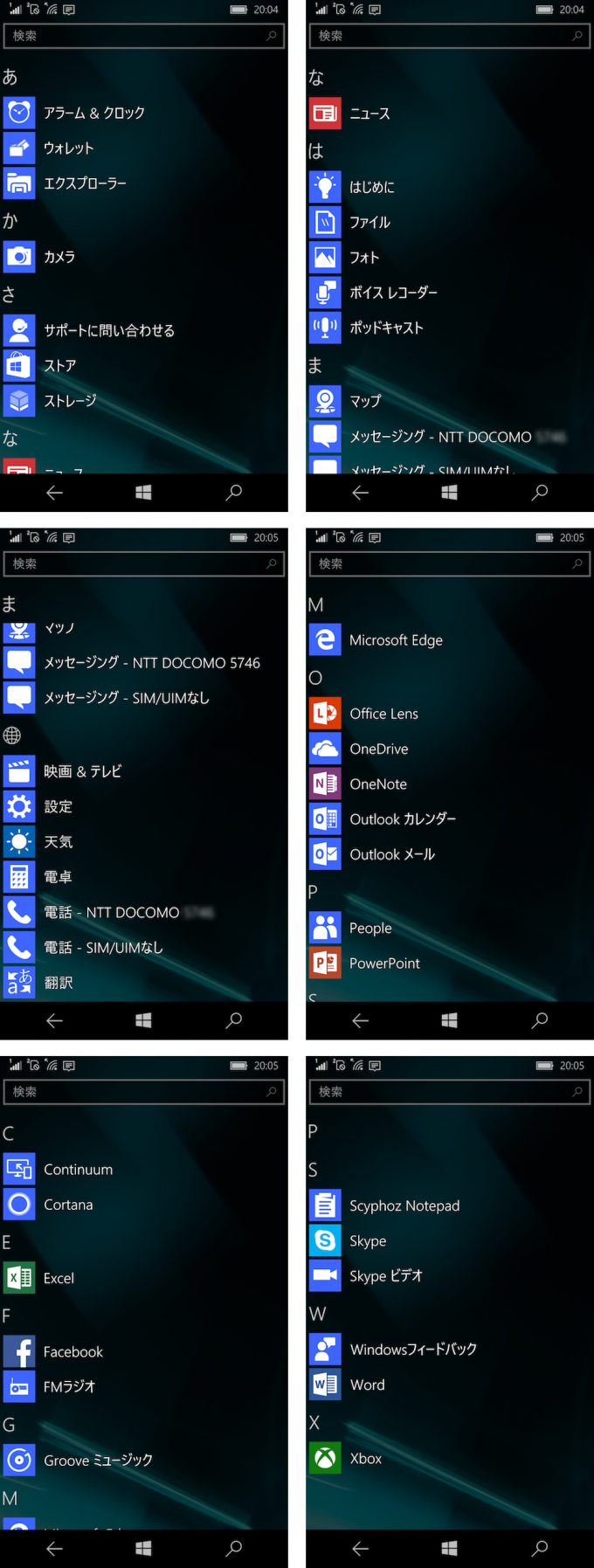Launch the FMラジオ radio icon
594x1568 pixels.
(x=19, y=1386)
